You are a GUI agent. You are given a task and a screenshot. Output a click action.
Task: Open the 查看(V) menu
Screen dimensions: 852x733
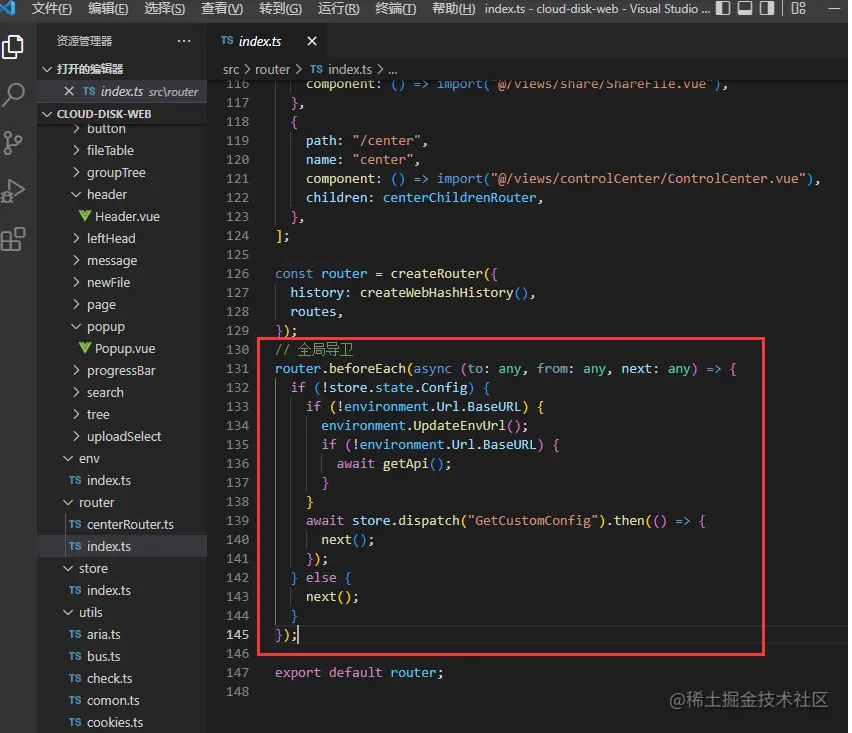coord(222,9)
